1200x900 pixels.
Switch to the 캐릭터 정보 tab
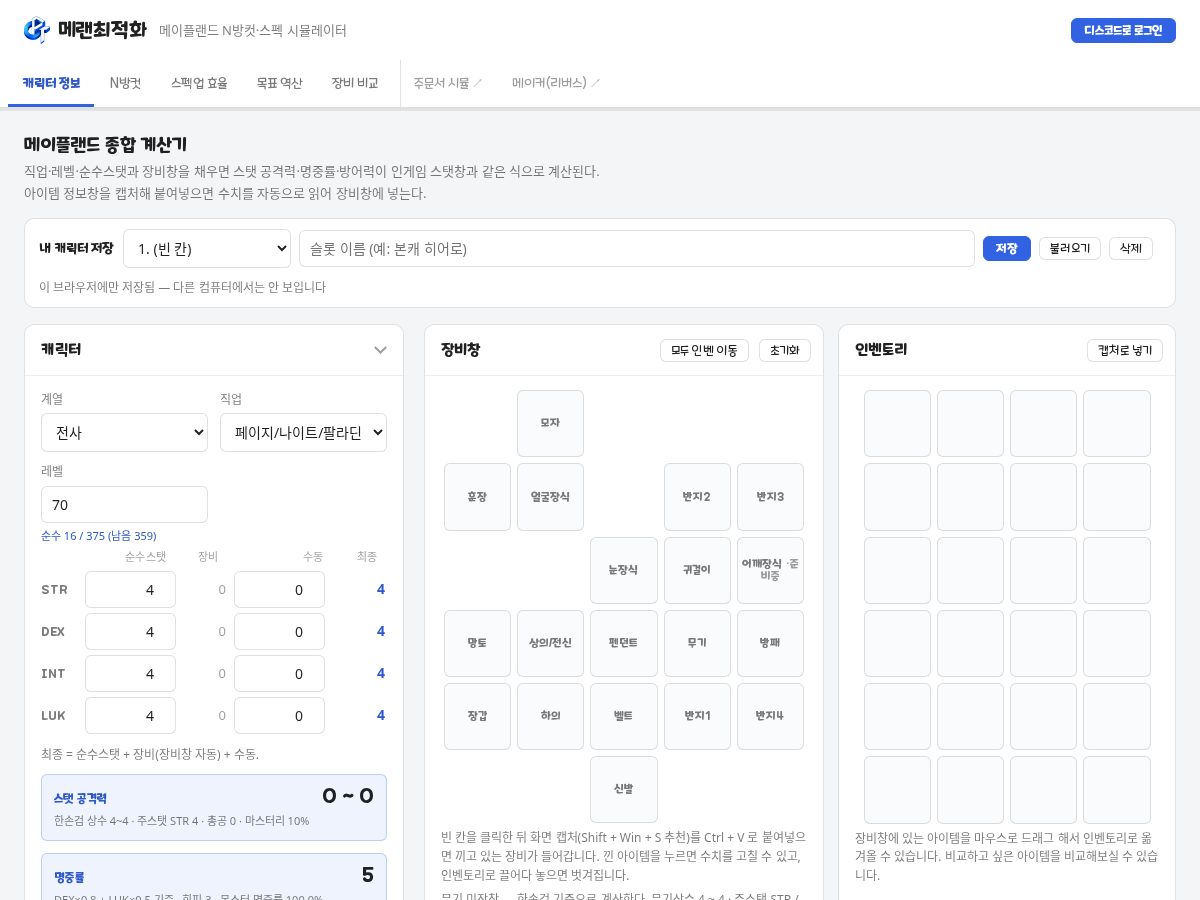(51, 83)
